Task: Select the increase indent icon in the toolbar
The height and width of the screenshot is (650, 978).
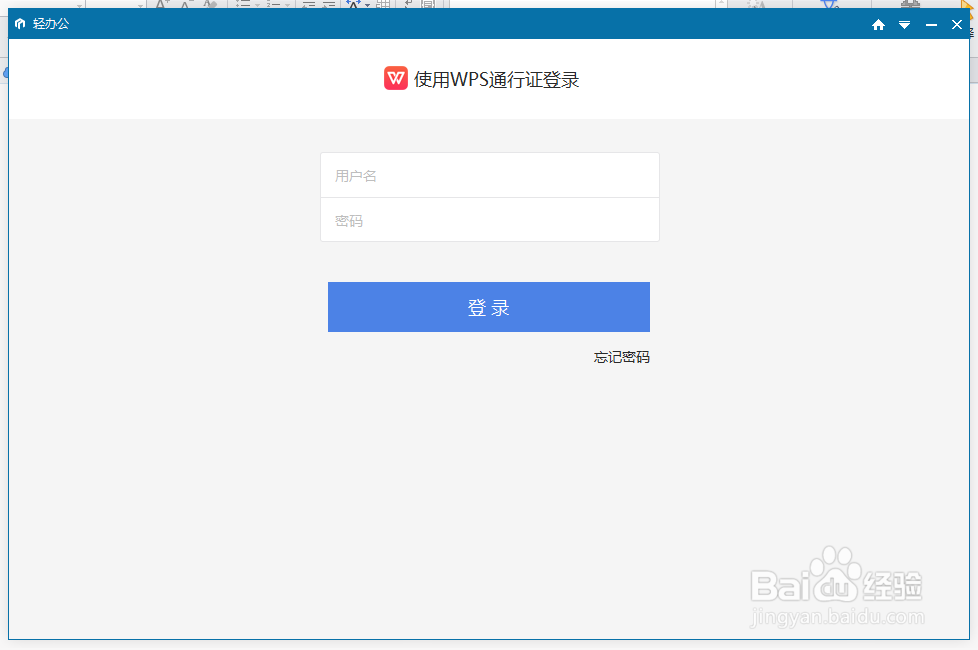Action: (329, 4)
